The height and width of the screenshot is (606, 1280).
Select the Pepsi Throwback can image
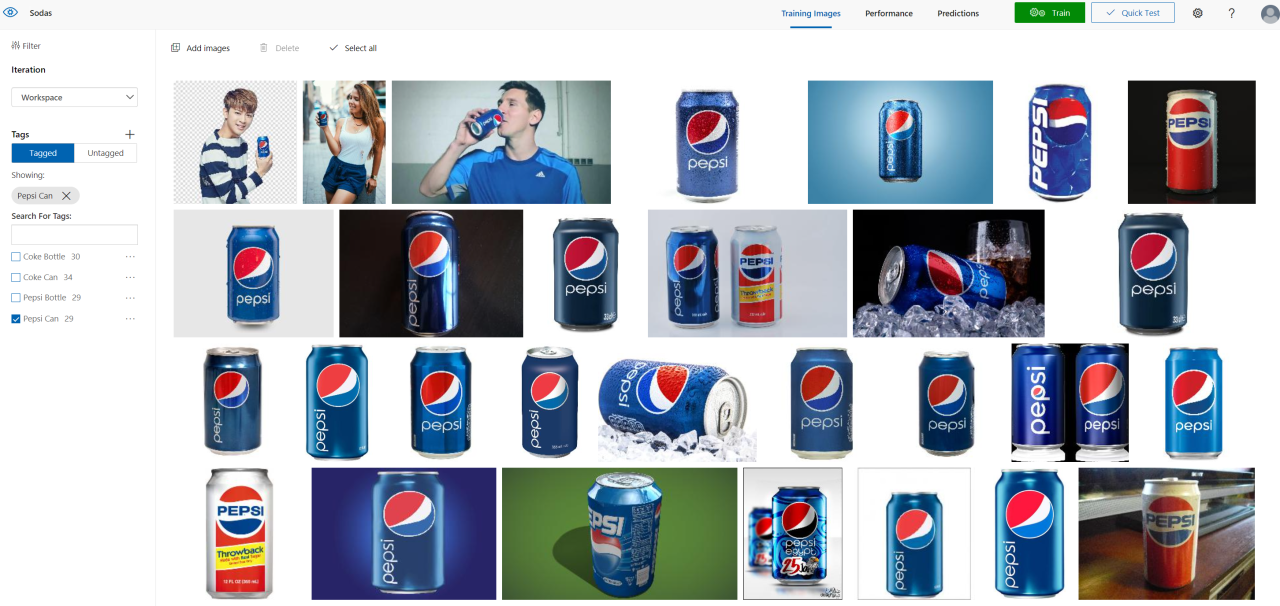(x=239, y=534)
